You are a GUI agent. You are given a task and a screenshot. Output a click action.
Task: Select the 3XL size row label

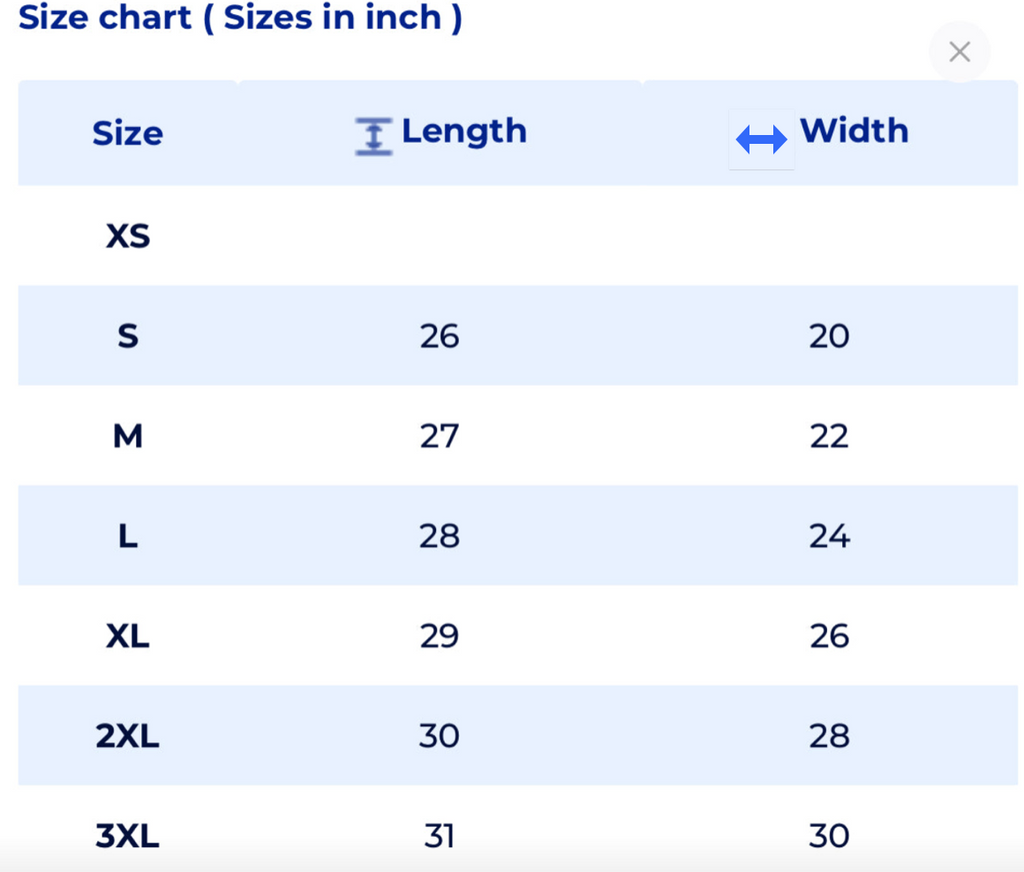point(128,836)
